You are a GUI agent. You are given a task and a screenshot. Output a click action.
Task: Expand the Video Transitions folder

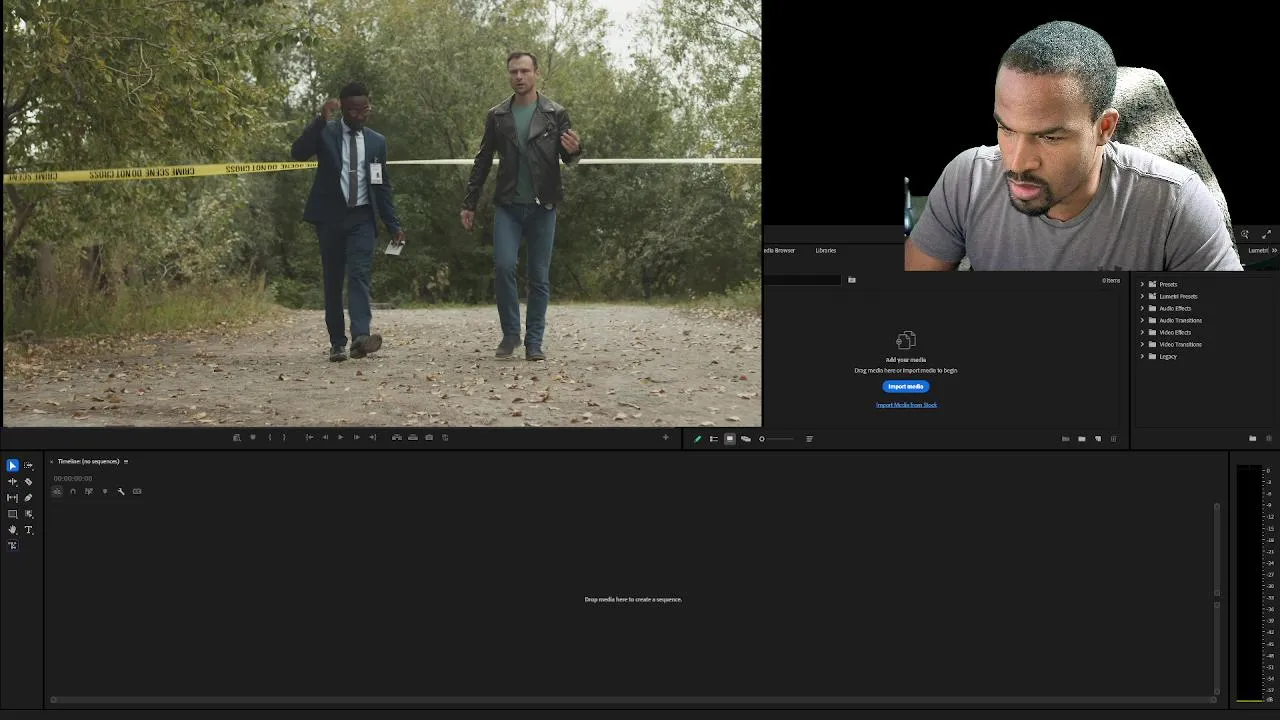[1142, 344]
